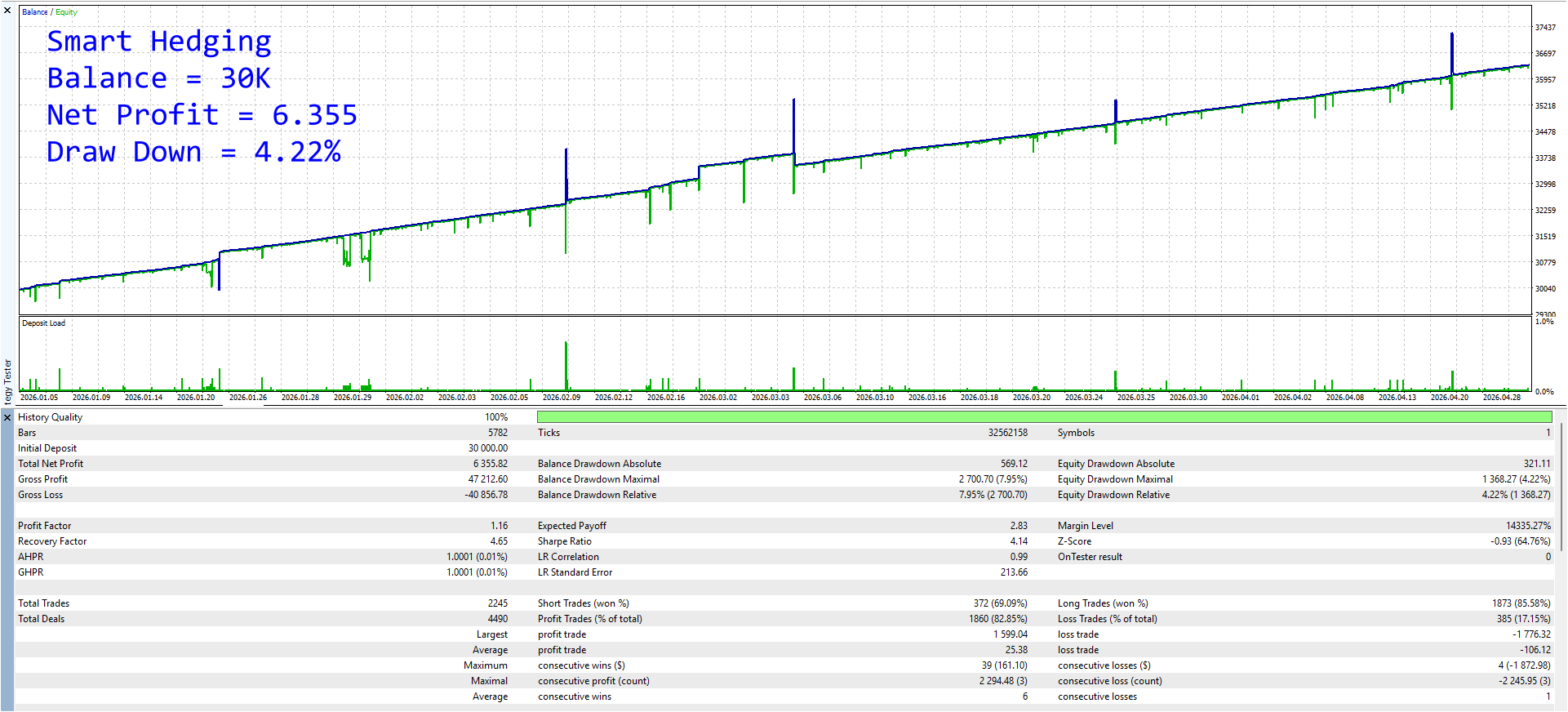Click the 'Equity Drawdown Absolute' label
This screenshot has width=1568, height=712.
[1116, 464]
